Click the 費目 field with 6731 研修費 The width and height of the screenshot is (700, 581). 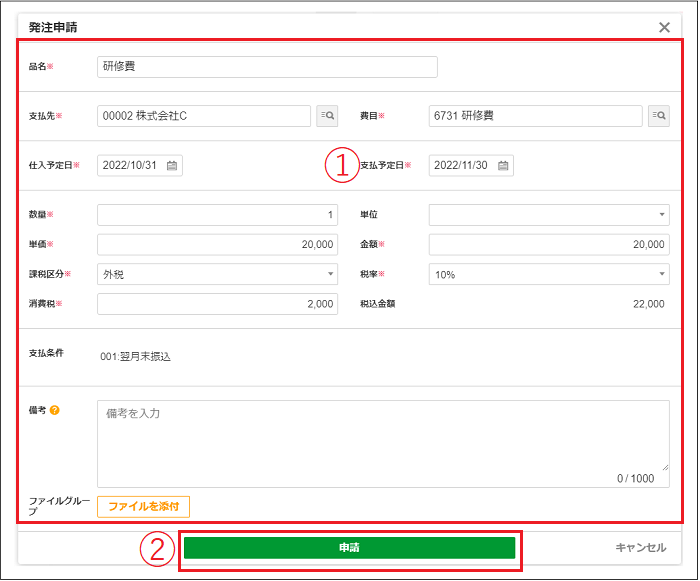536,116
